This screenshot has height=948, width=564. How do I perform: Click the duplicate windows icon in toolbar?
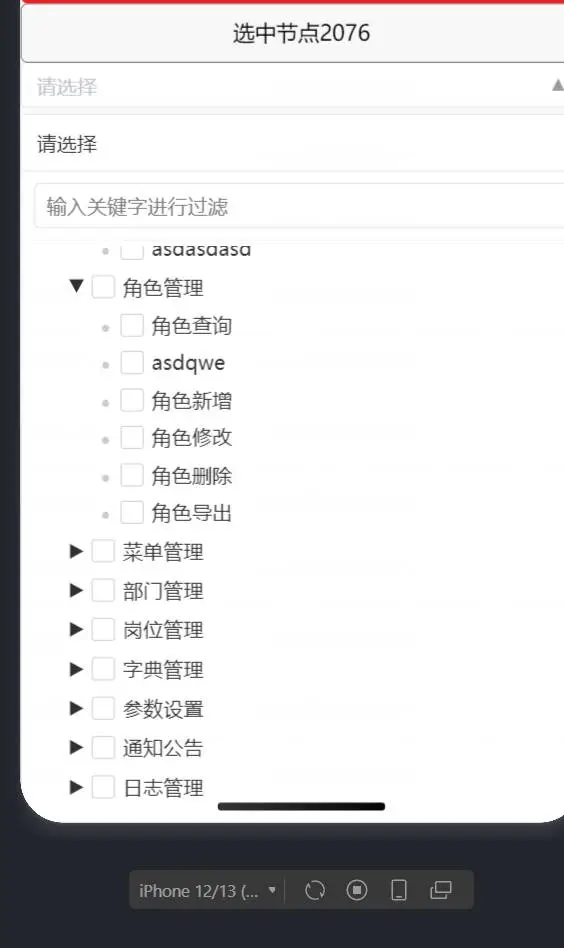pos(441,890)
